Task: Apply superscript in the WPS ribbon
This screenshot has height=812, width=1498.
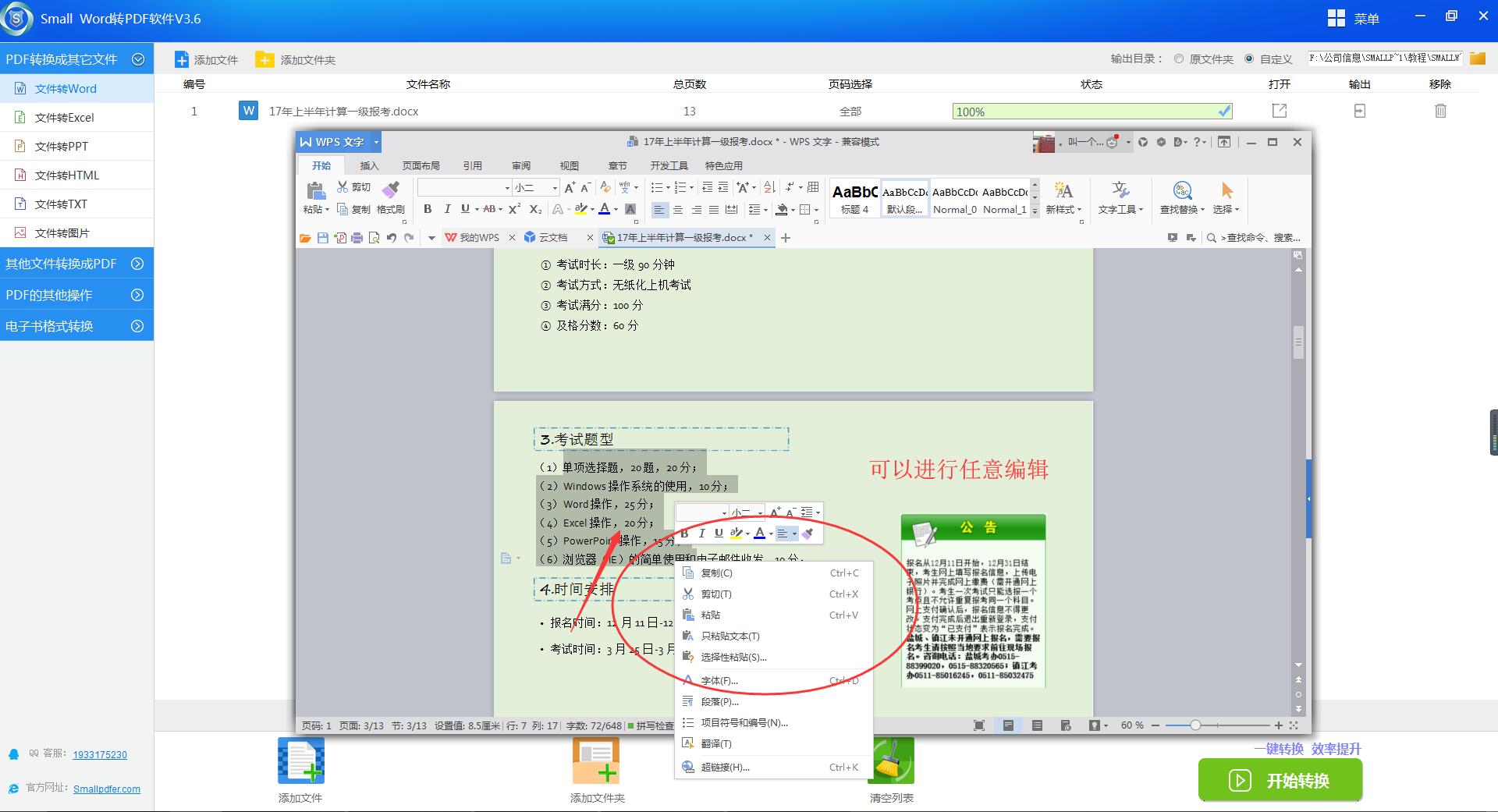Action: pyautogui.click(x=514, y=209)
